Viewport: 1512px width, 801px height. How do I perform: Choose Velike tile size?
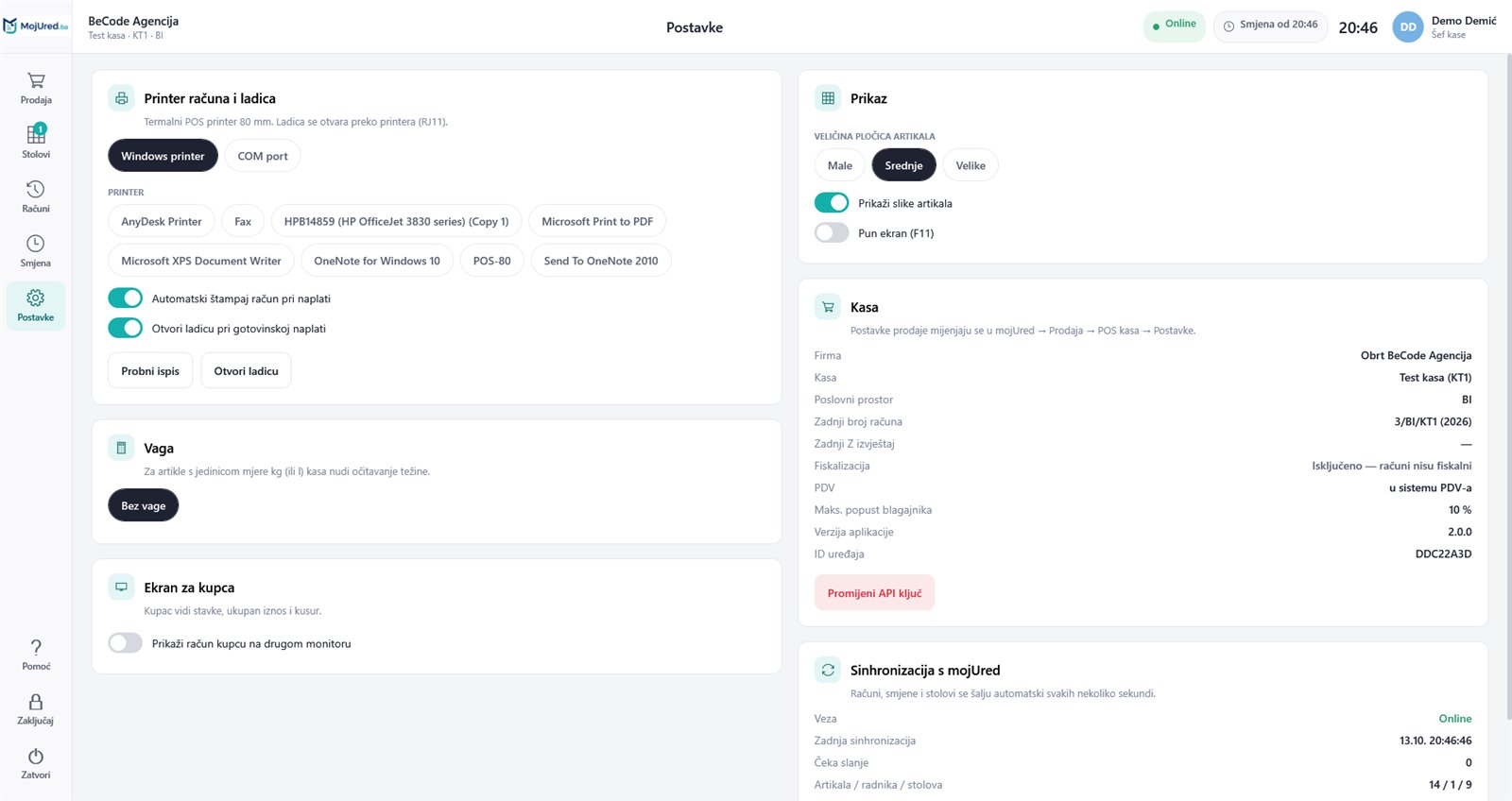971,165
